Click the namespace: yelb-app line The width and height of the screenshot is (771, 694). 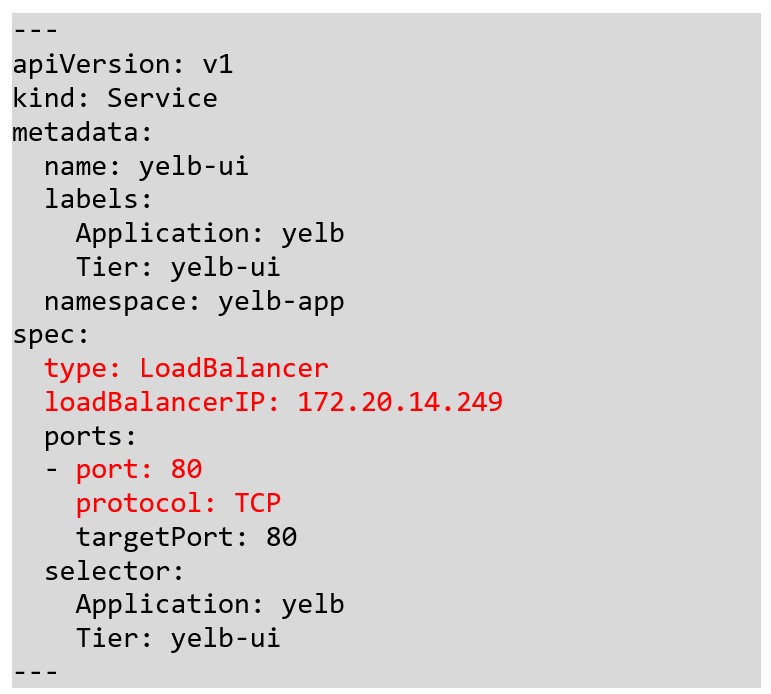(x=193, y=301)
